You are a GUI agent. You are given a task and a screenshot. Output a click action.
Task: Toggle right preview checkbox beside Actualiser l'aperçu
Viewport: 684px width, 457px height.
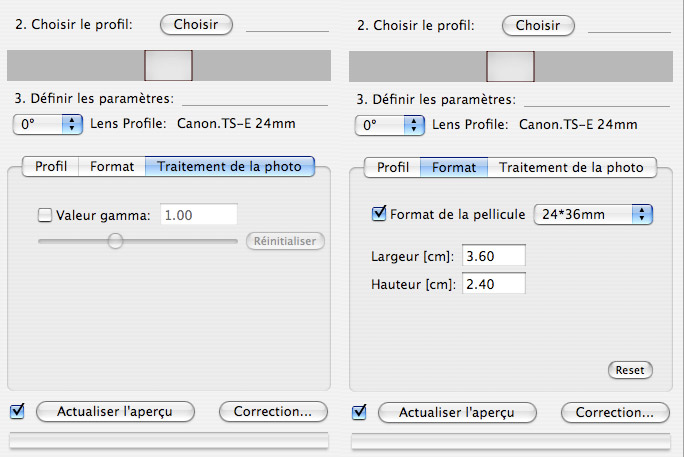coord(359,412)
